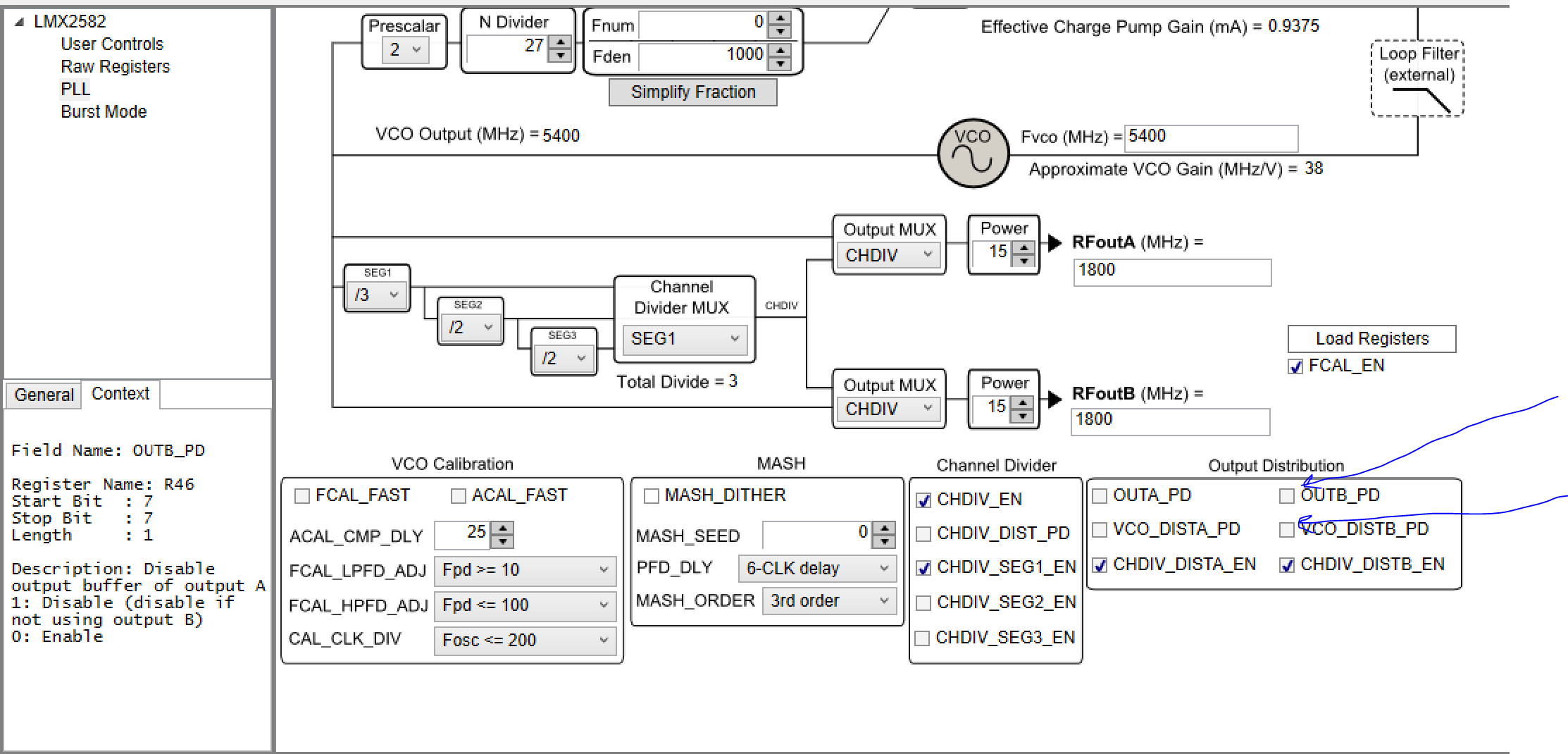Uncheck the CHDIV_DISTB_EN checkbox
Viewport: 1568px width, 754px height.
coord(1287,565)
